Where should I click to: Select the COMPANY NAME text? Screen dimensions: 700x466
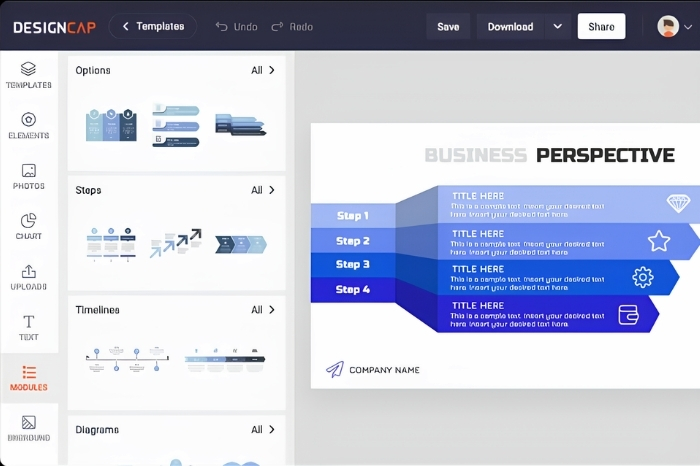384,370
